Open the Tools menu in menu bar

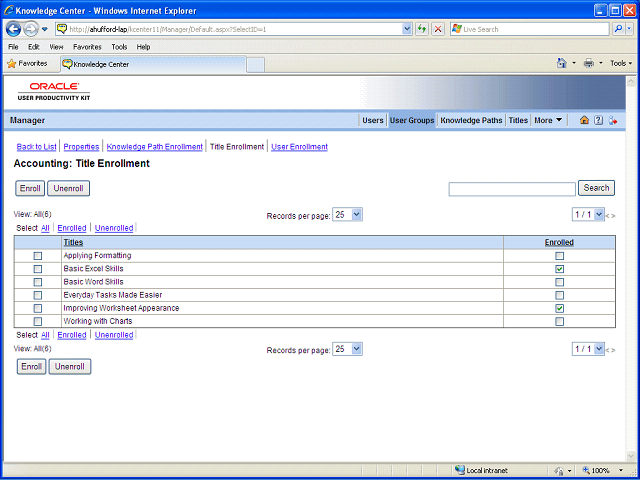click(119, 47)
